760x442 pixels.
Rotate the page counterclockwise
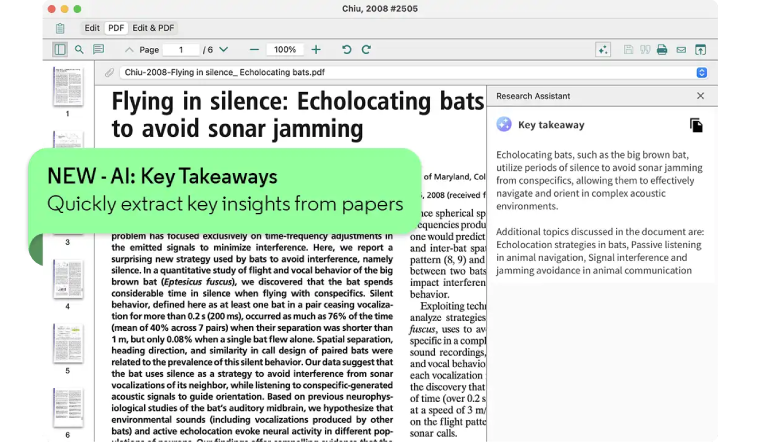coord(347,49)
